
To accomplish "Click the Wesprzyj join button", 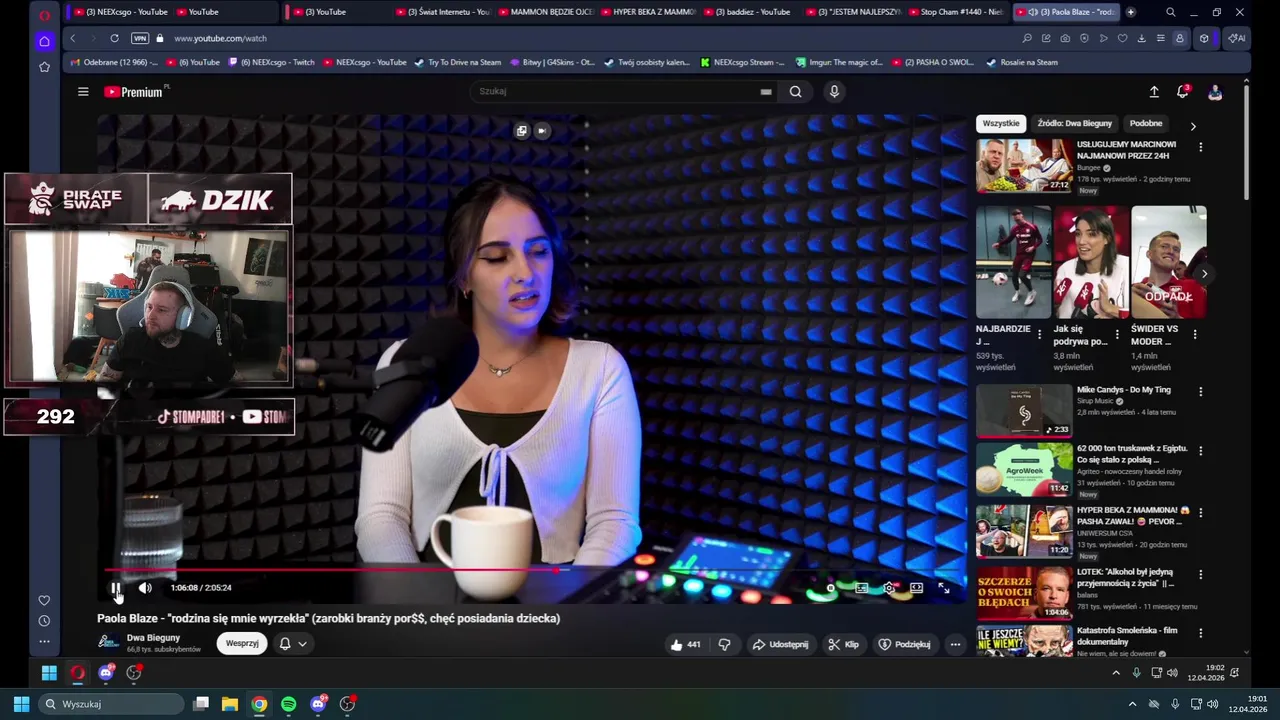I will [x=242, y=643].
